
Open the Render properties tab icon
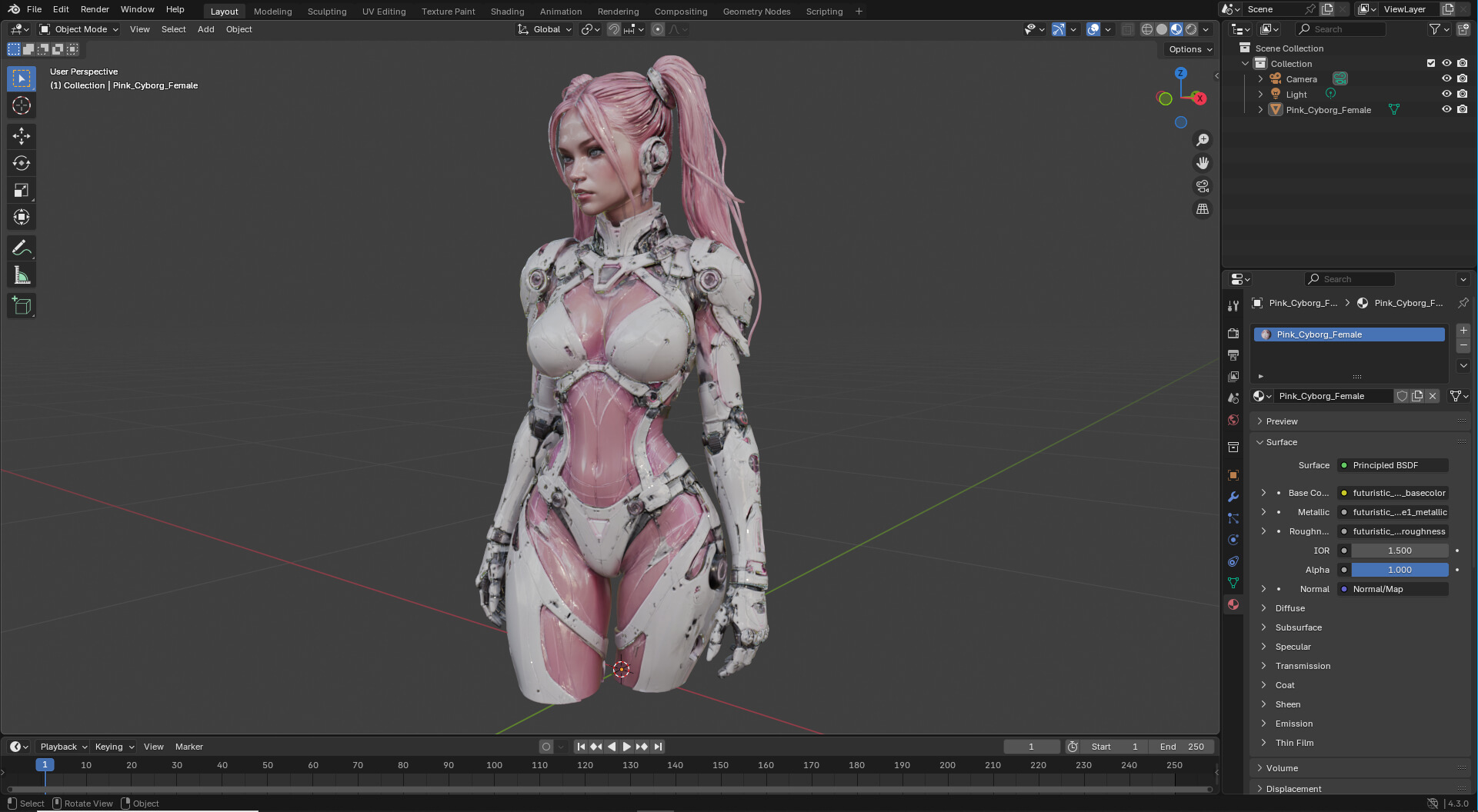(1233, 334)
